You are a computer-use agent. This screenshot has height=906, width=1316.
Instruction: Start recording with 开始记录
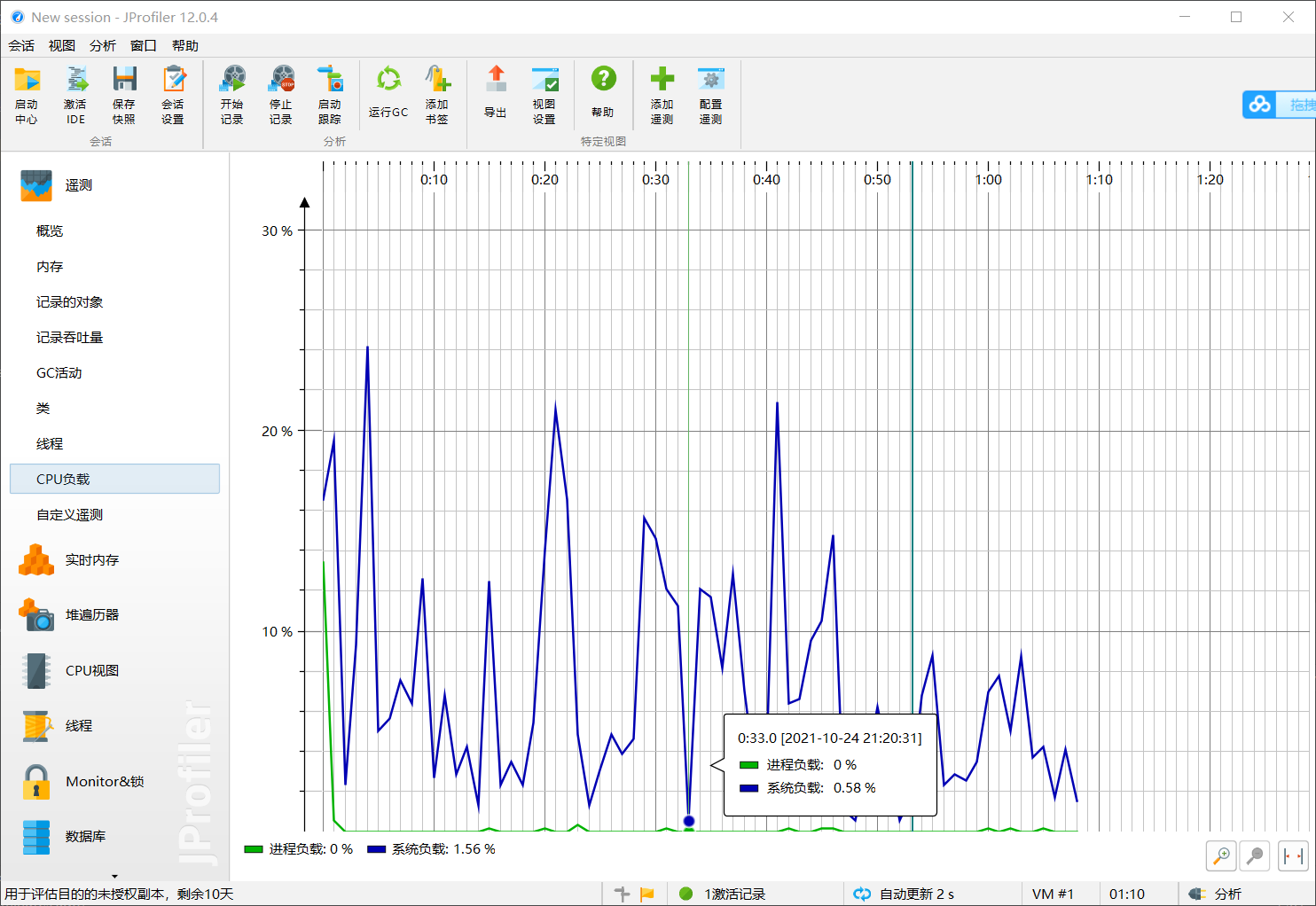coord(232,95)
